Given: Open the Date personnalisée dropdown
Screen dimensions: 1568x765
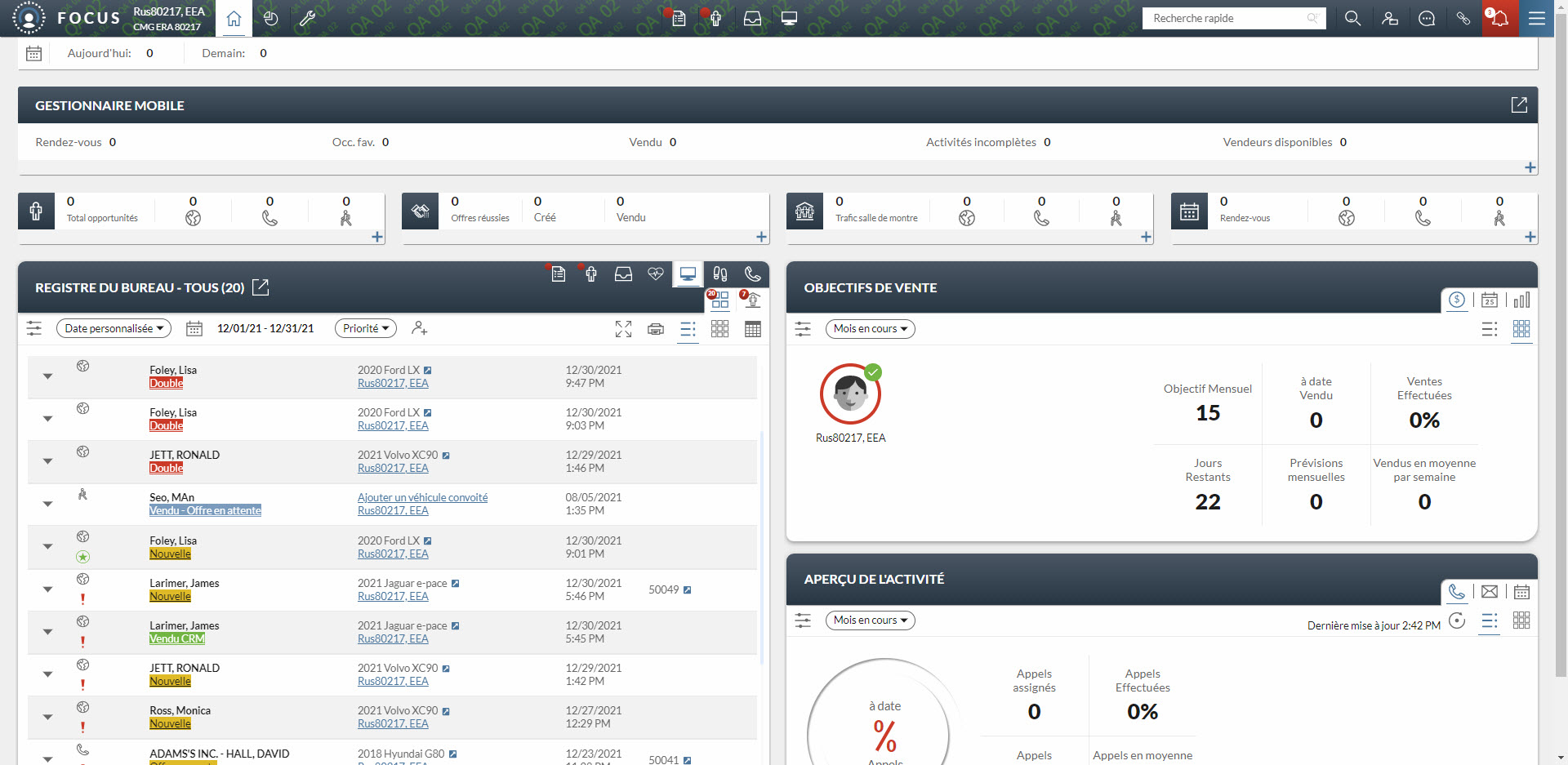Looking at the screenshot, I should click(x=114, y=328).
